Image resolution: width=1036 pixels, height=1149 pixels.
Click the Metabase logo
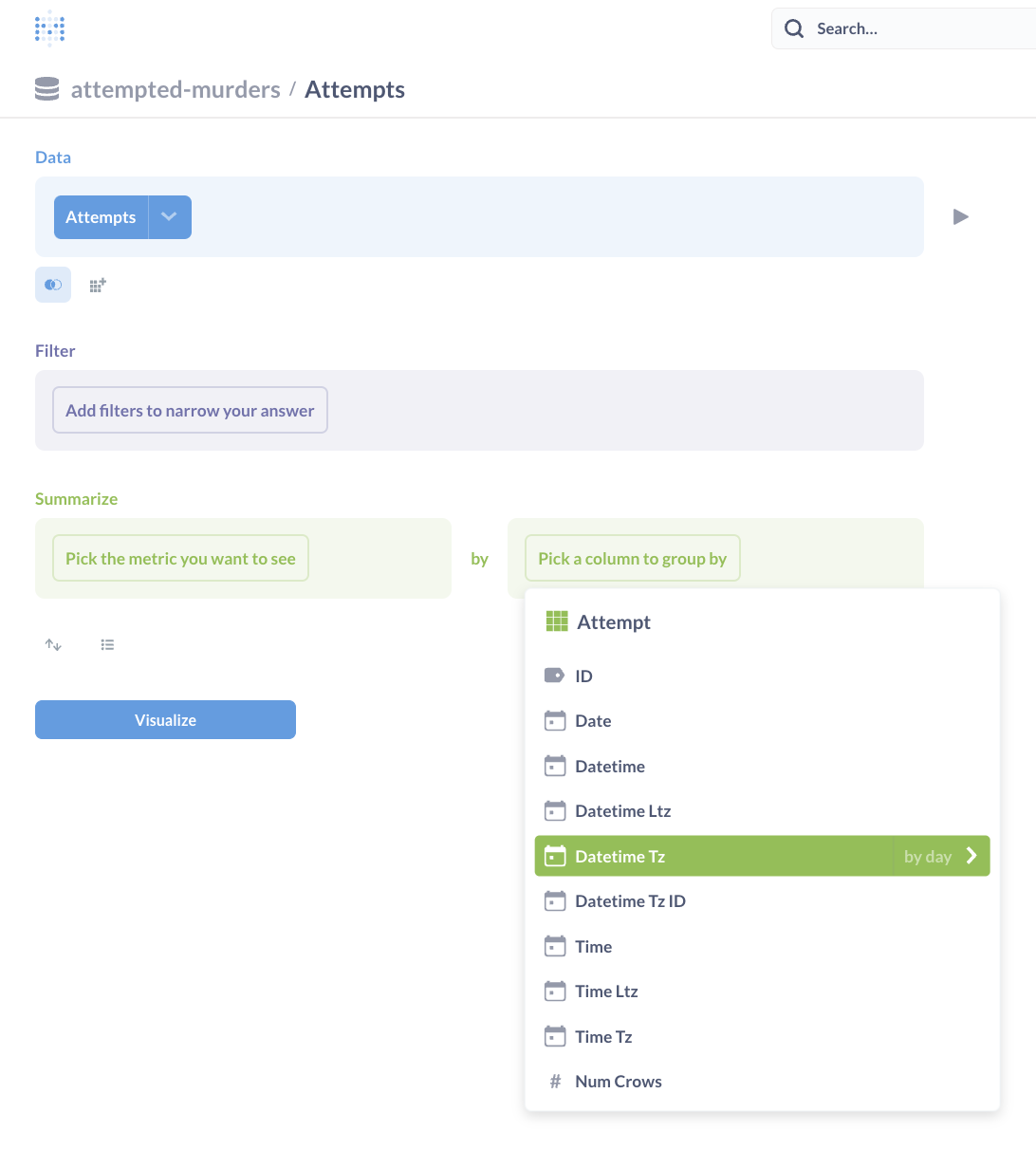48,28
